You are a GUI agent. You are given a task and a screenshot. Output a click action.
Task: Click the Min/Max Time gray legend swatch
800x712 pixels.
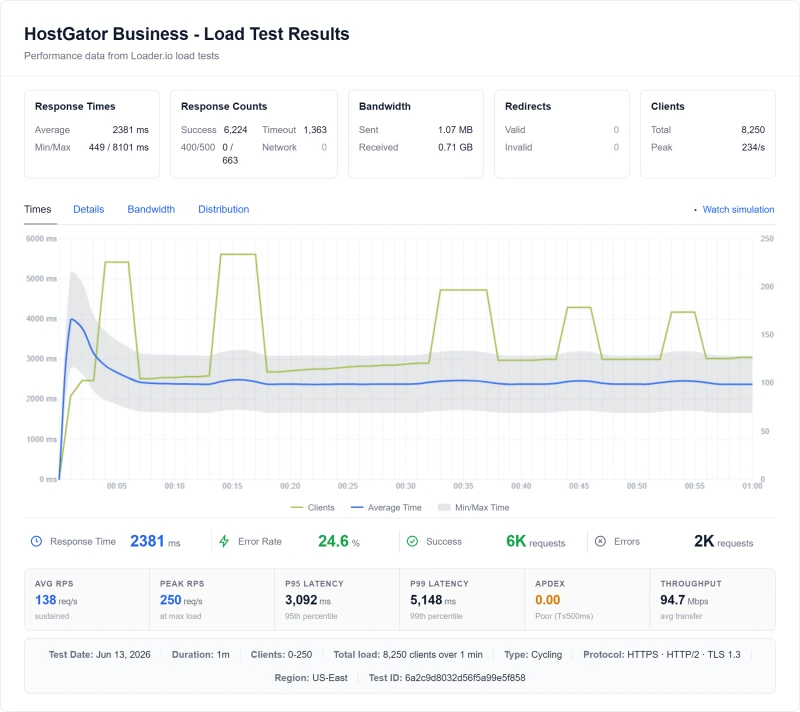pos(444,507)
